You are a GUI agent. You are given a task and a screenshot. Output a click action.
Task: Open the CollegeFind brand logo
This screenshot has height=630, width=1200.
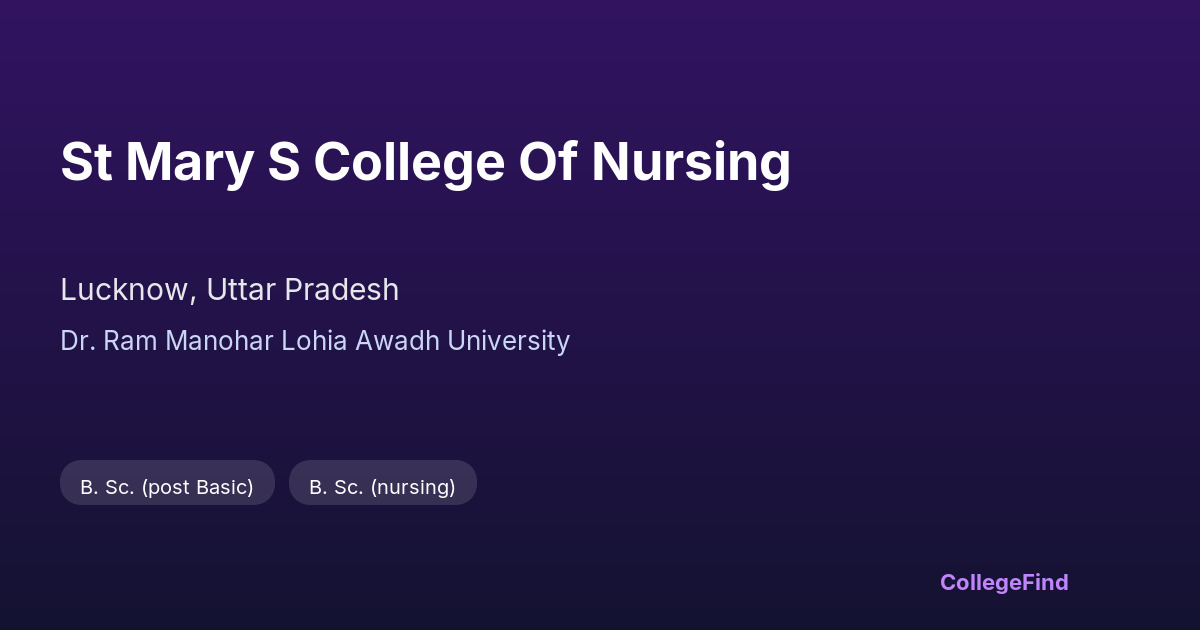[1003, 582]
